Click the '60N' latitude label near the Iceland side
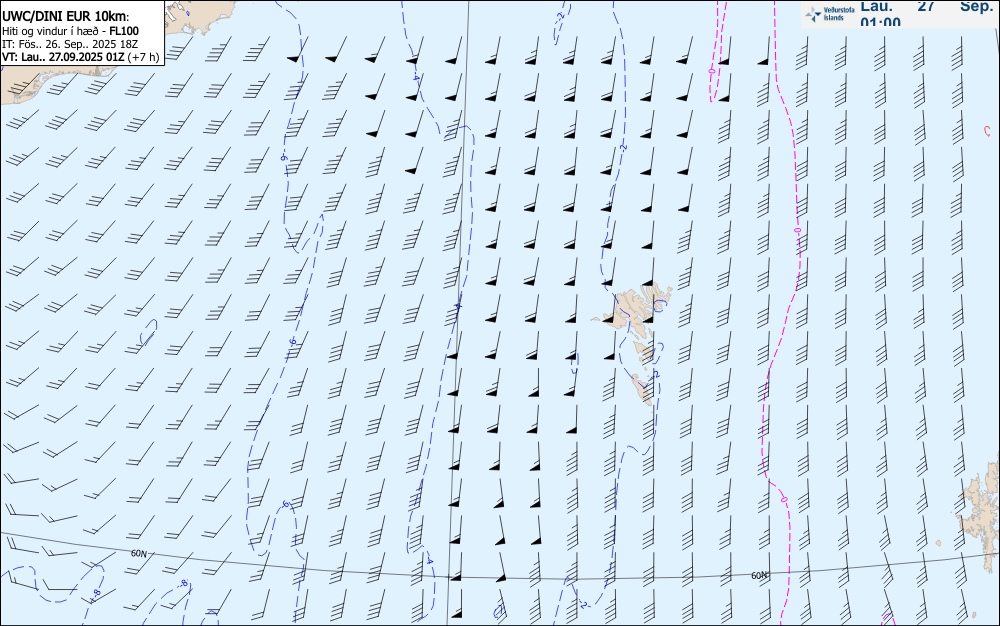1000x626 pixels. point(138,554)
